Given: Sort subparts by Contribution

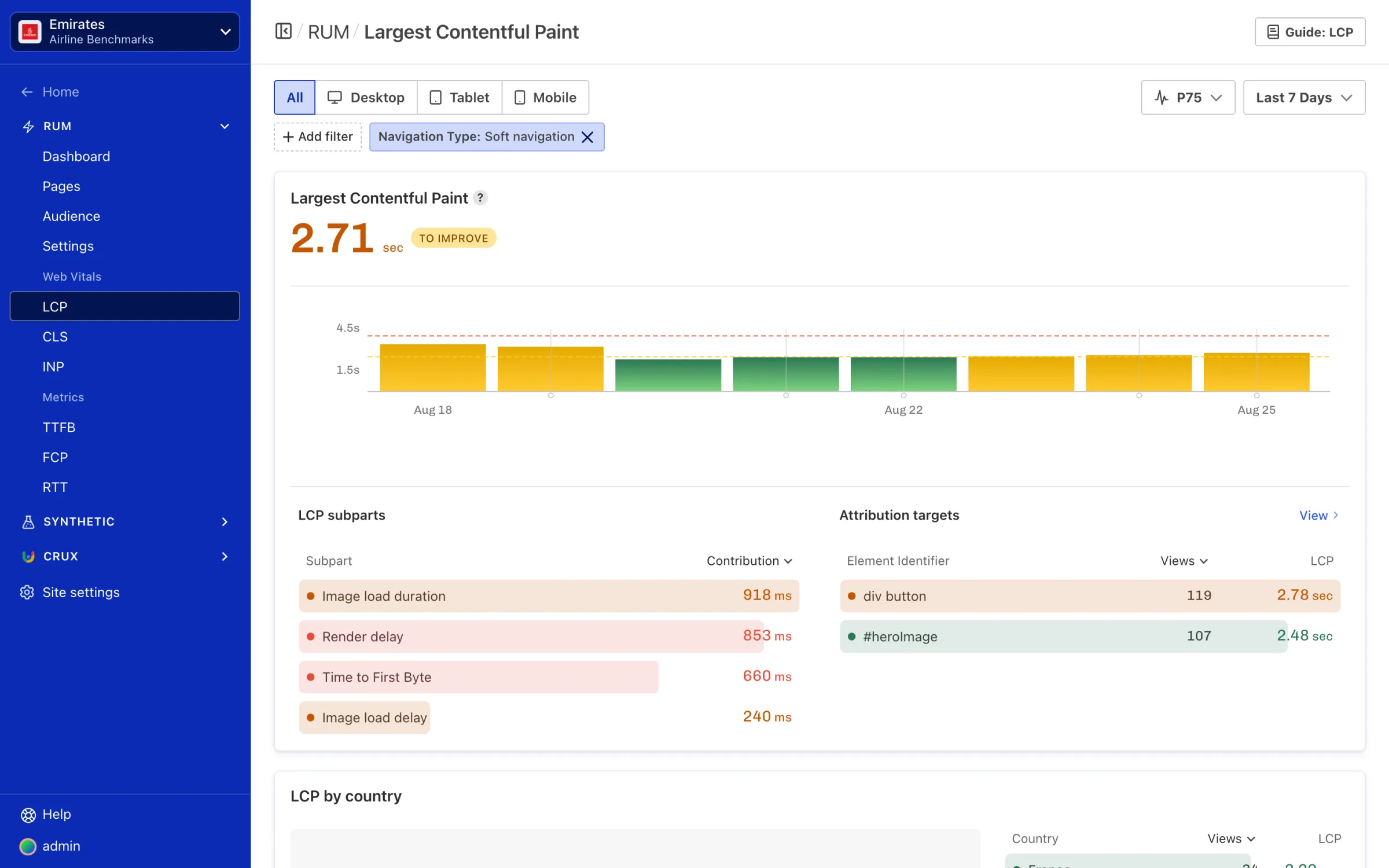Looking at the screenshot, I should 749,561.
